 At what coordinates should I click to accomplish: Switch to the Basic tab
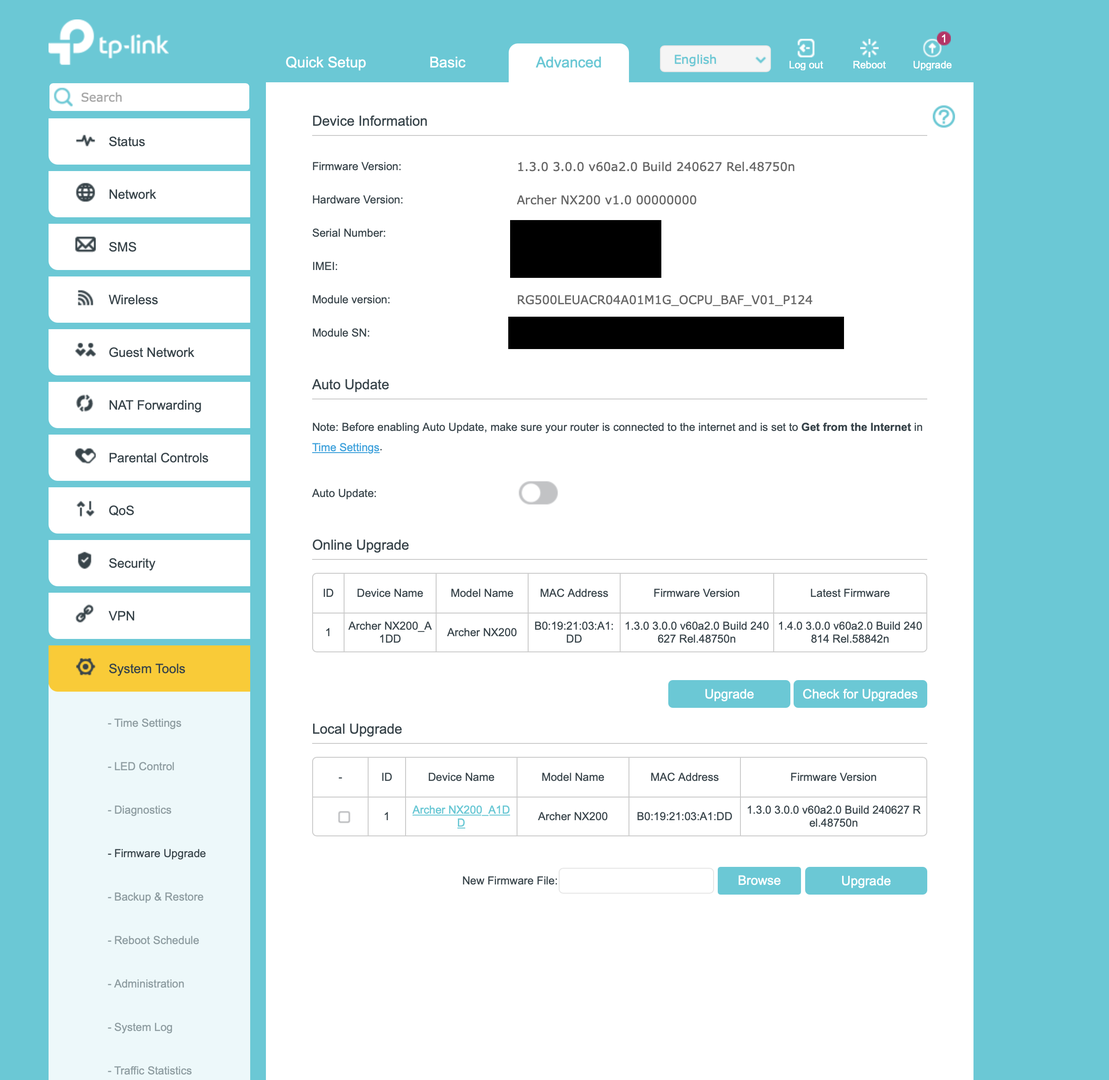pos(447,62)
